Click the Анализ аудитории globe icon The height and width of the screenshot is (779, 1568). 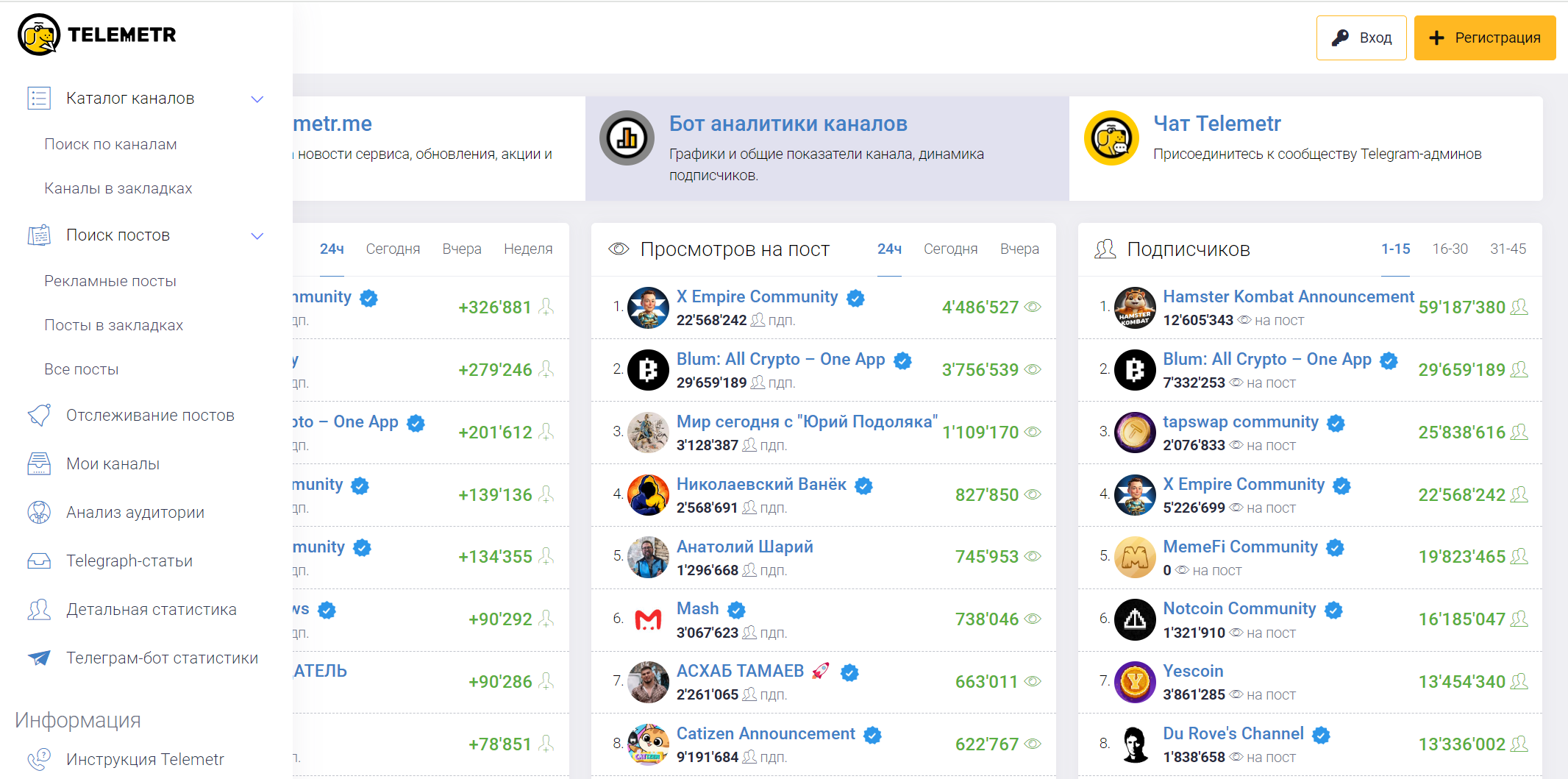39,512
